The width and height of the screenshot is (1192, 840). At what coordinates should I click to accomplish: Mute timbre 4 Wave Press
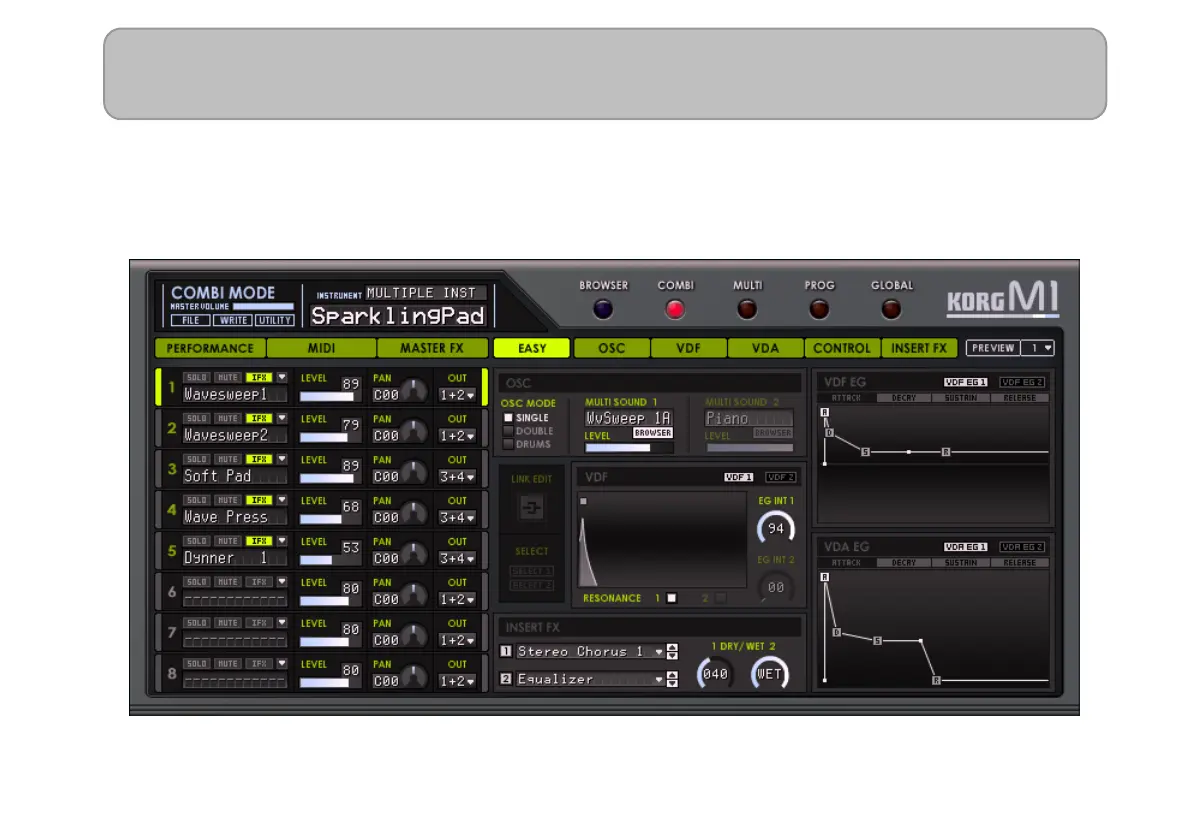[x=227, y=500]
